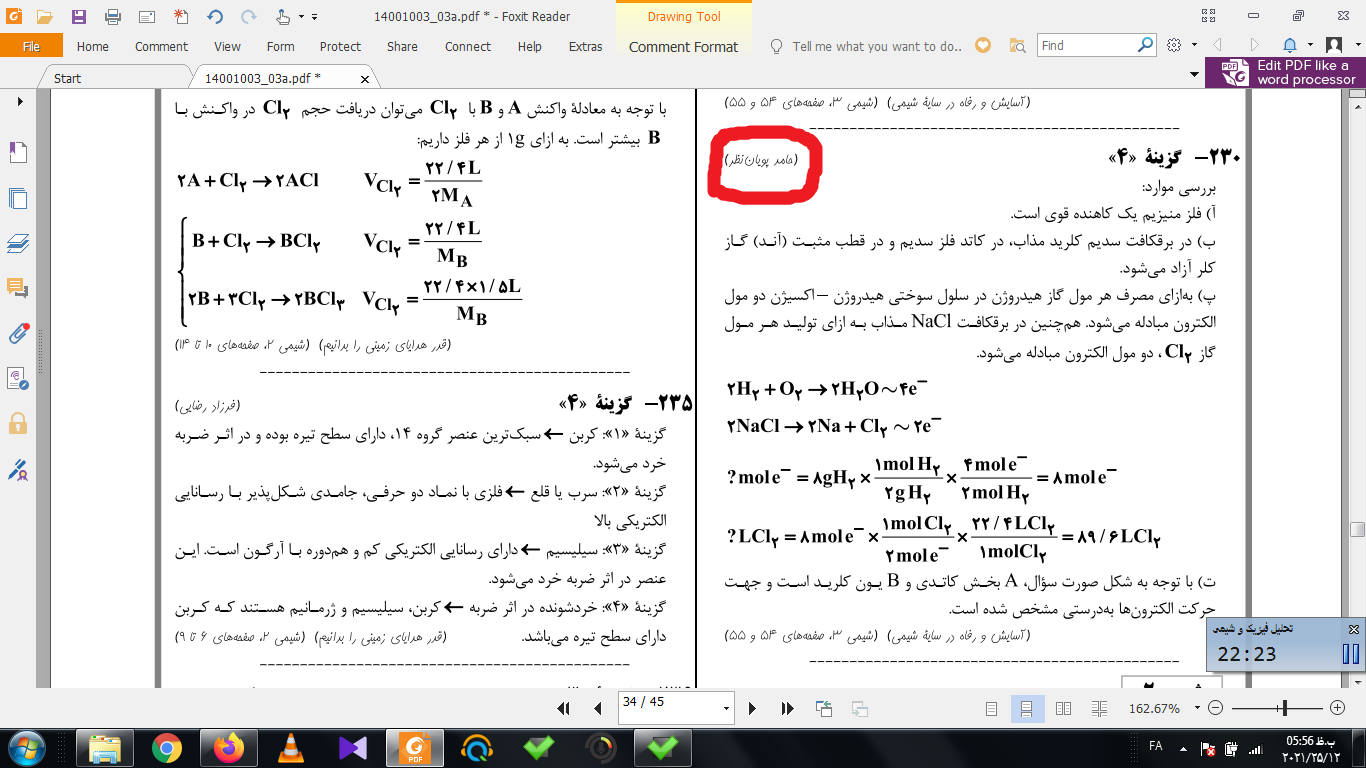Open the settings gear dropdown arrow
This screenshot has width=1366, height=768.
point(1193,46)
